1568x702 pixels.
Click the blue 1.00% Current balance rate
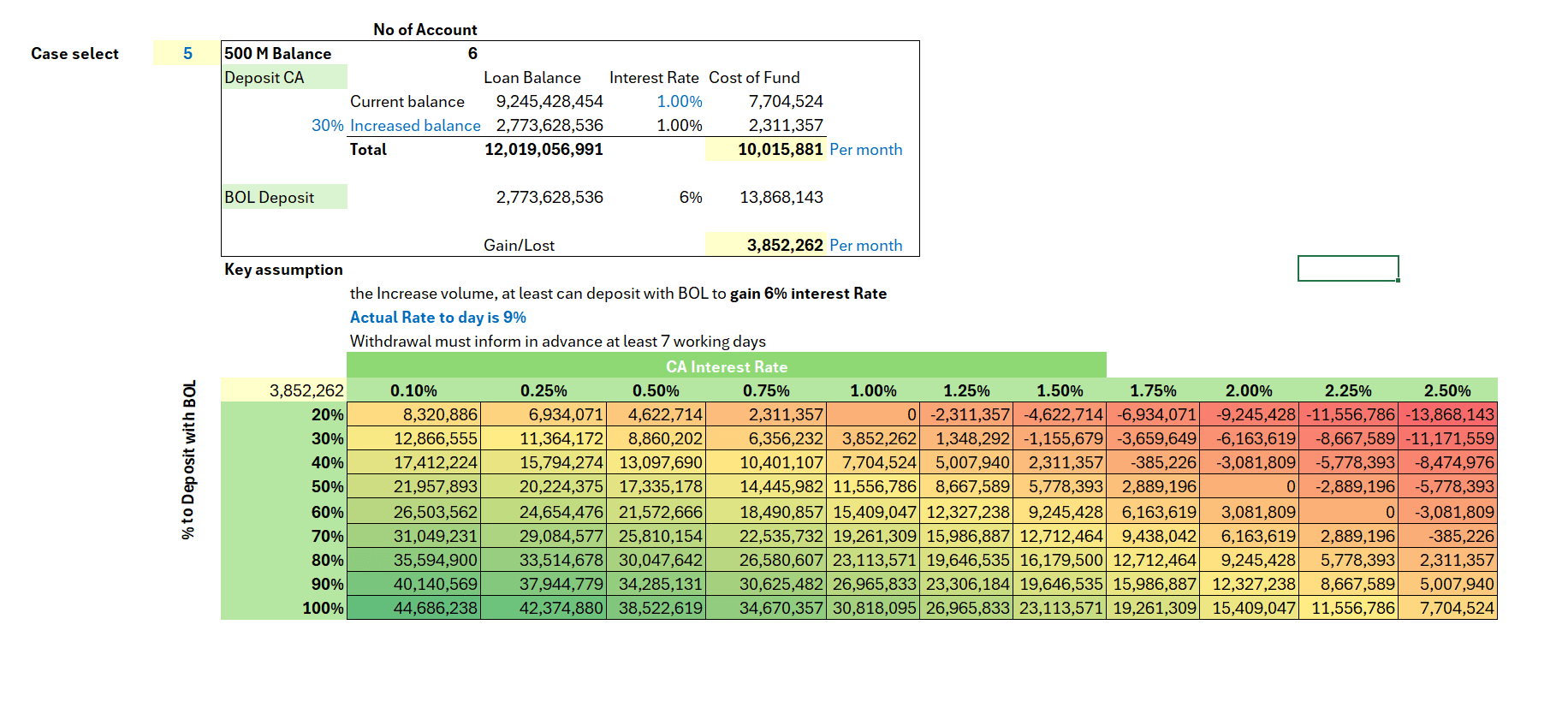pos(680,101)
